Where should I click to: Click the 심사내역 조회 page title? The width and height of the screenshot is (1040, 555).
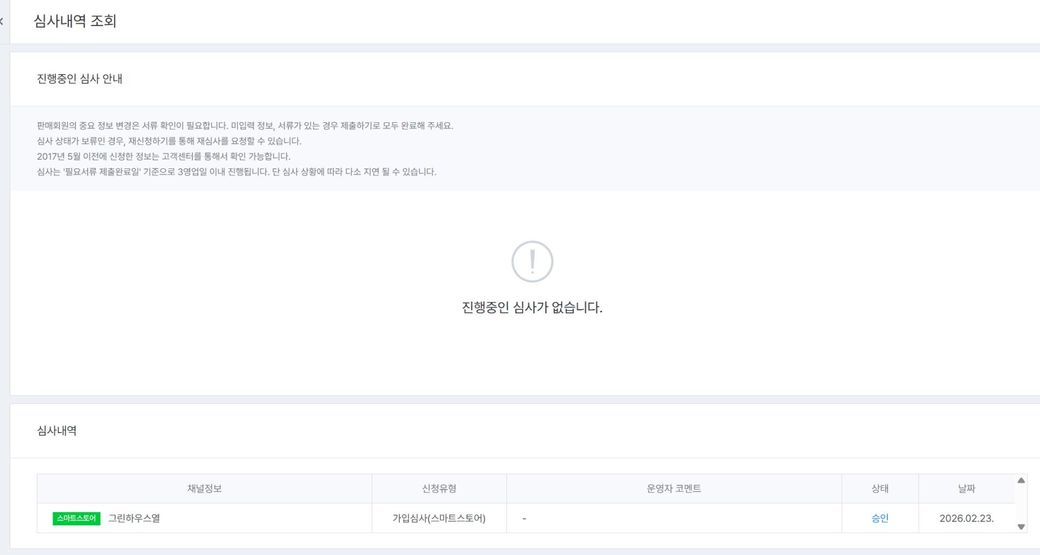pos(75,21)
